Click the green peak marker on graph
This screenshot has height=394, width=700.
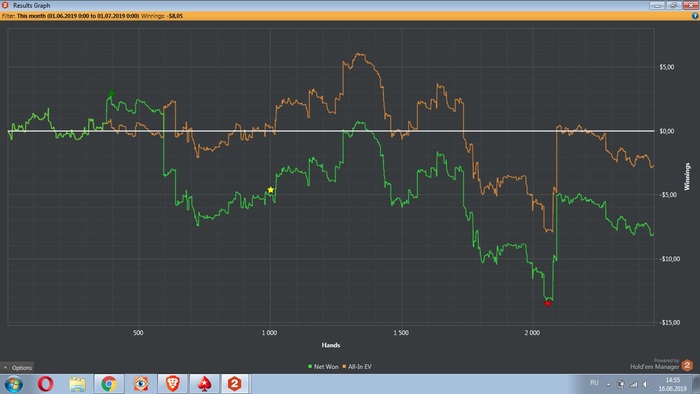click(x=112, y=93)
